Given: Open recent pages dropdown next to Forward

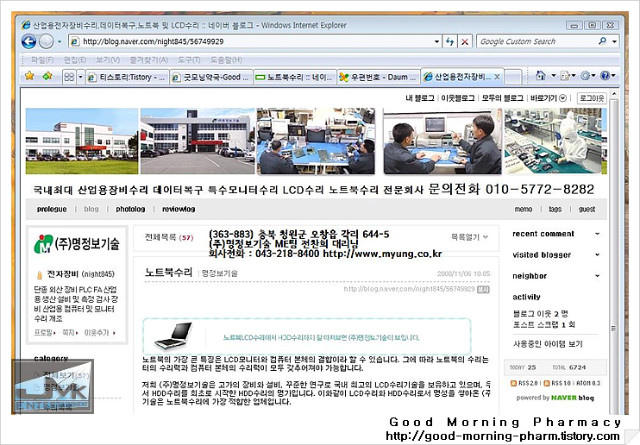Looking at the screenshot, I should tap(60, 42).
